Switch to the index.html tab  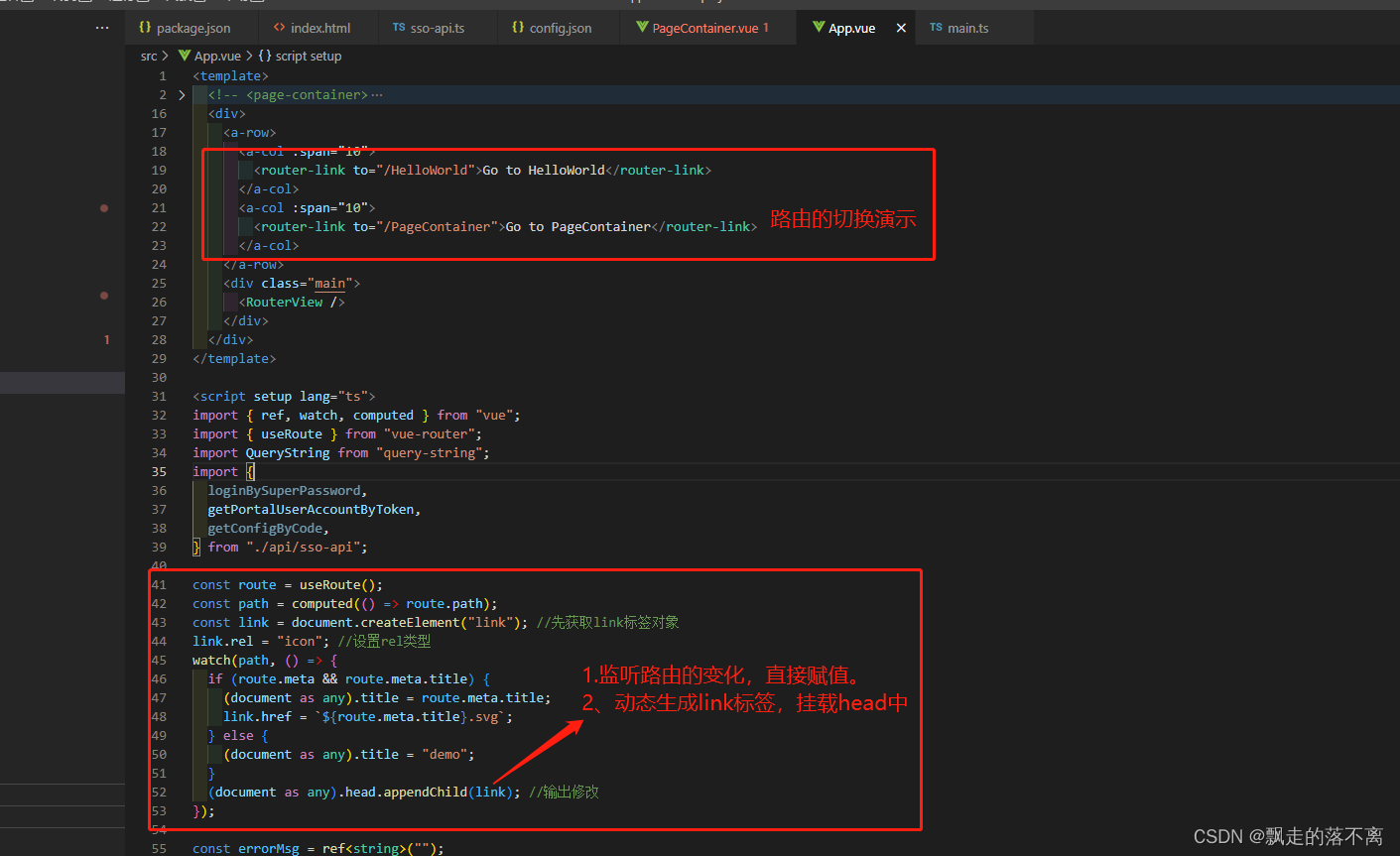click(318, 28)
